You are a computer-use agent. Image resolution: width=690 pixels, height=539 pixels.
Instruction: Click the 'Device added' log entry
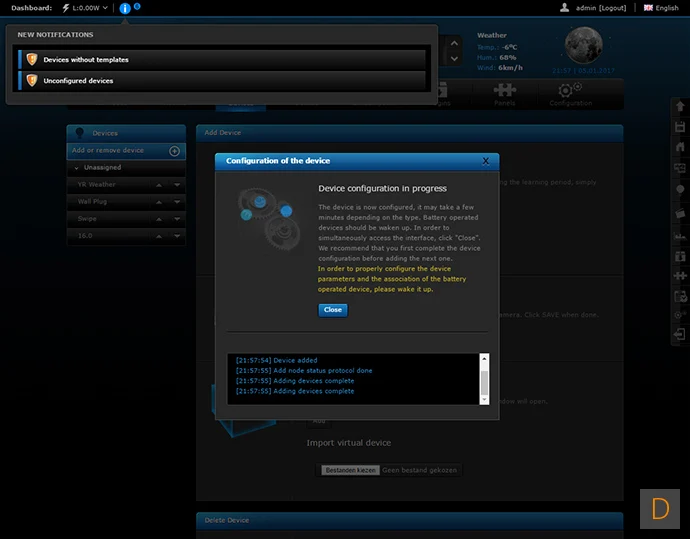click(276, 360)
